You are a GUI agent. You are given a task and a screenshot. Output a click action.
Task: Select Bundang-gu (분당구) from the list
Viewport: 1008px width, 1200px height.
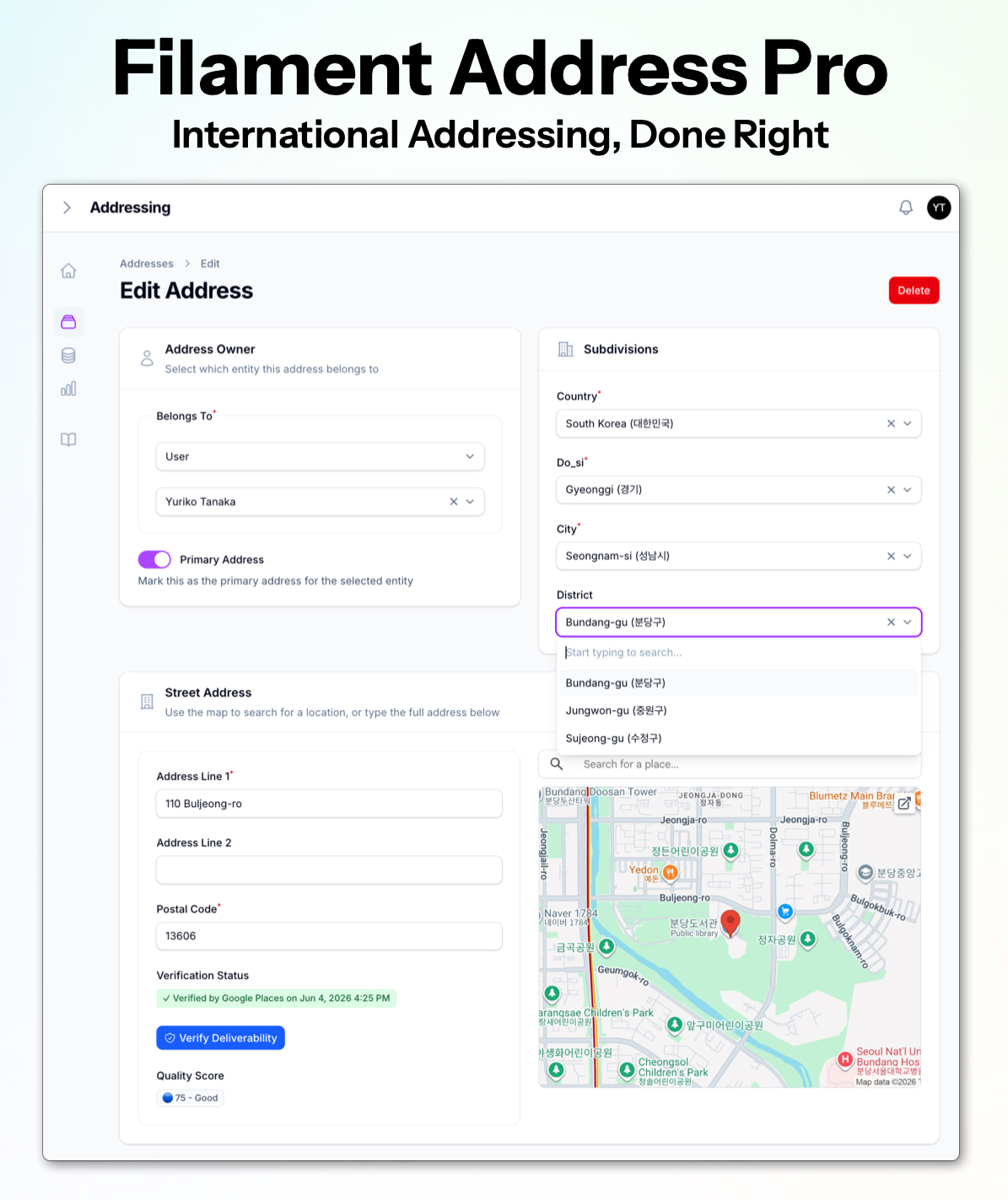[738, 683]
